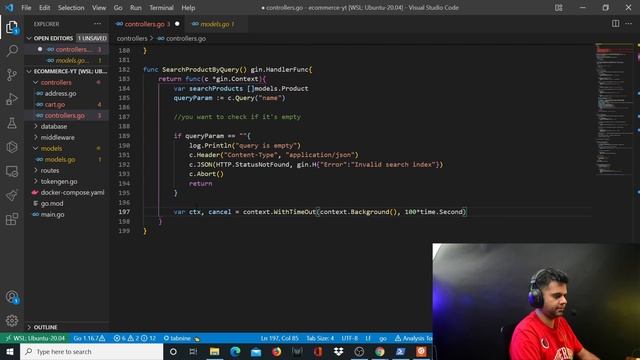The image size is (640, 360).
Task: Click controllers.go in breadcrumb
Action: 186,38
